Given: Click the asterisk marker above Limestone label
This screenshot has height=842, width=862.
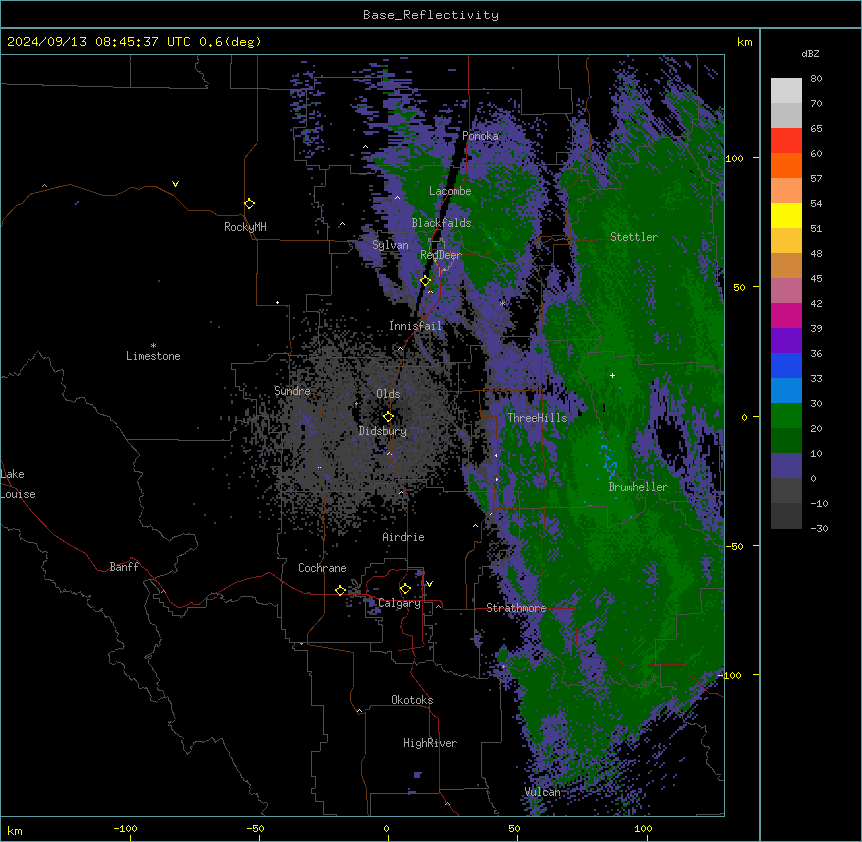Looking at the screenshot, I should 153,346.
